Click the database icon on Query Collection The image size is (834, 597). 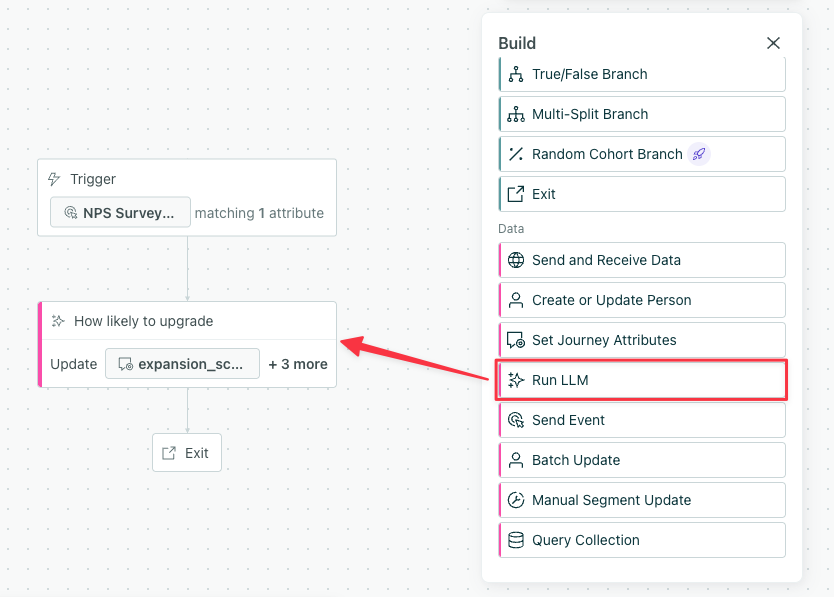(x=516, y=540)
